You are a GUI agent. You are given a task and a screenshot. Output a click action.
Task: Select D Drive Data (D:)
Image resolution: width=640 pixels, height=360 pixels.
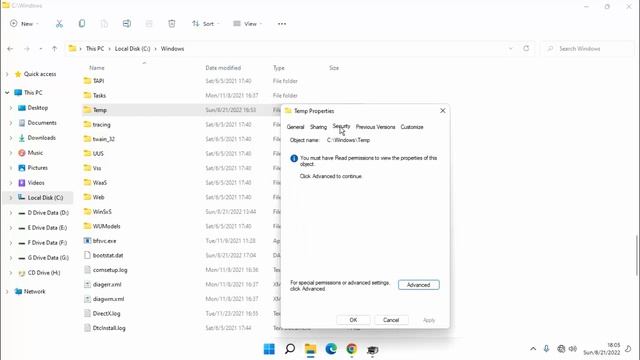click(x=48, y=213)
